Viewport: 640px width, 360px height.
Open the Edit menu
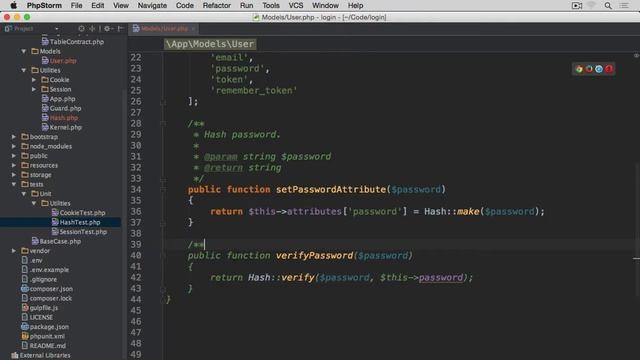pyautogui.click(x=98, y=5)
